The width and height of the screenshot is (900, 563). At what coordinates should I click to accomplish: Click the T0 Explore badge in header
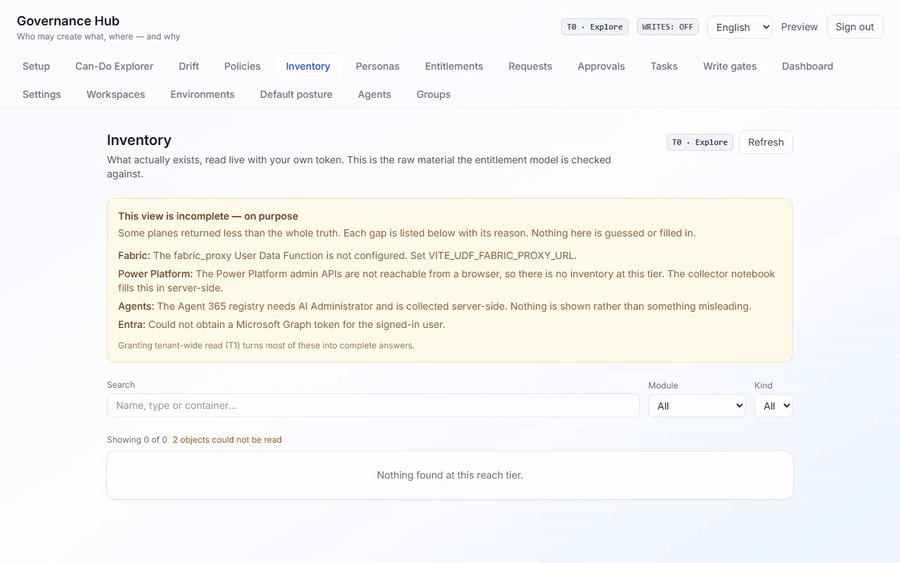pos(595,27)
